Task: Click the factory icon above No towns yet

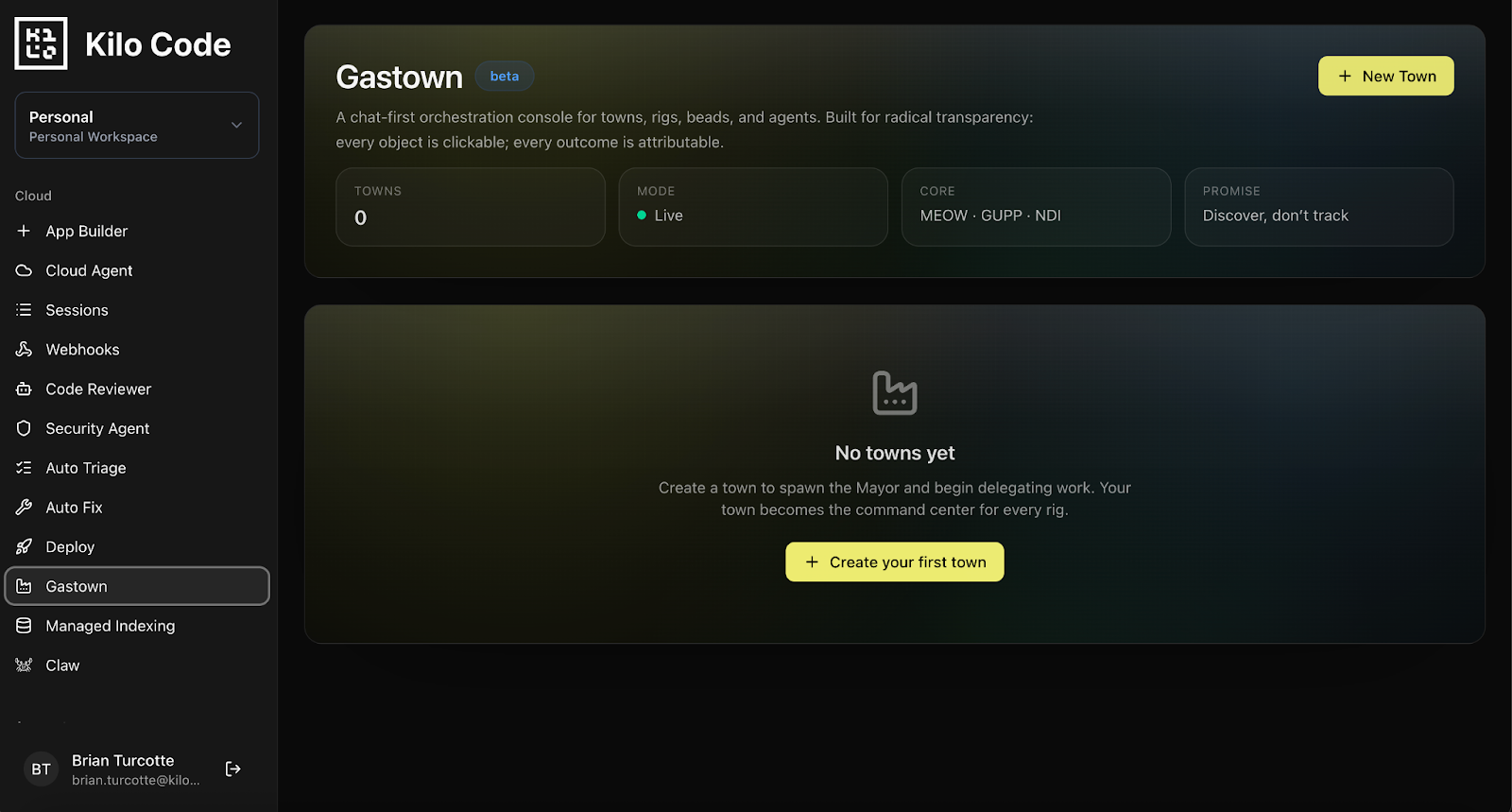Action: 895,393
